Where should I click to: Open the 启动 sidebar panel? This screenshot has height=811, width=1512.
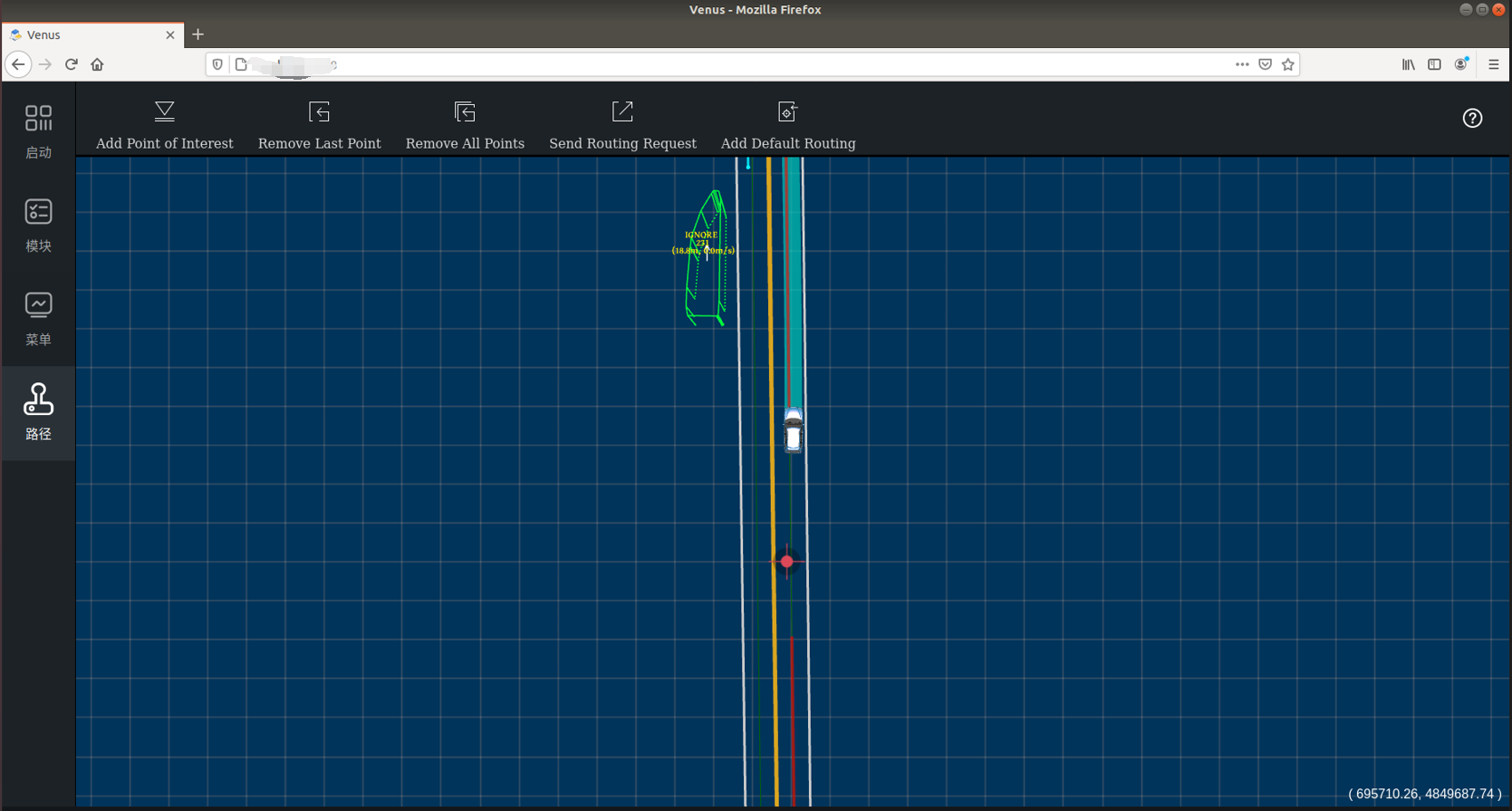38,131
